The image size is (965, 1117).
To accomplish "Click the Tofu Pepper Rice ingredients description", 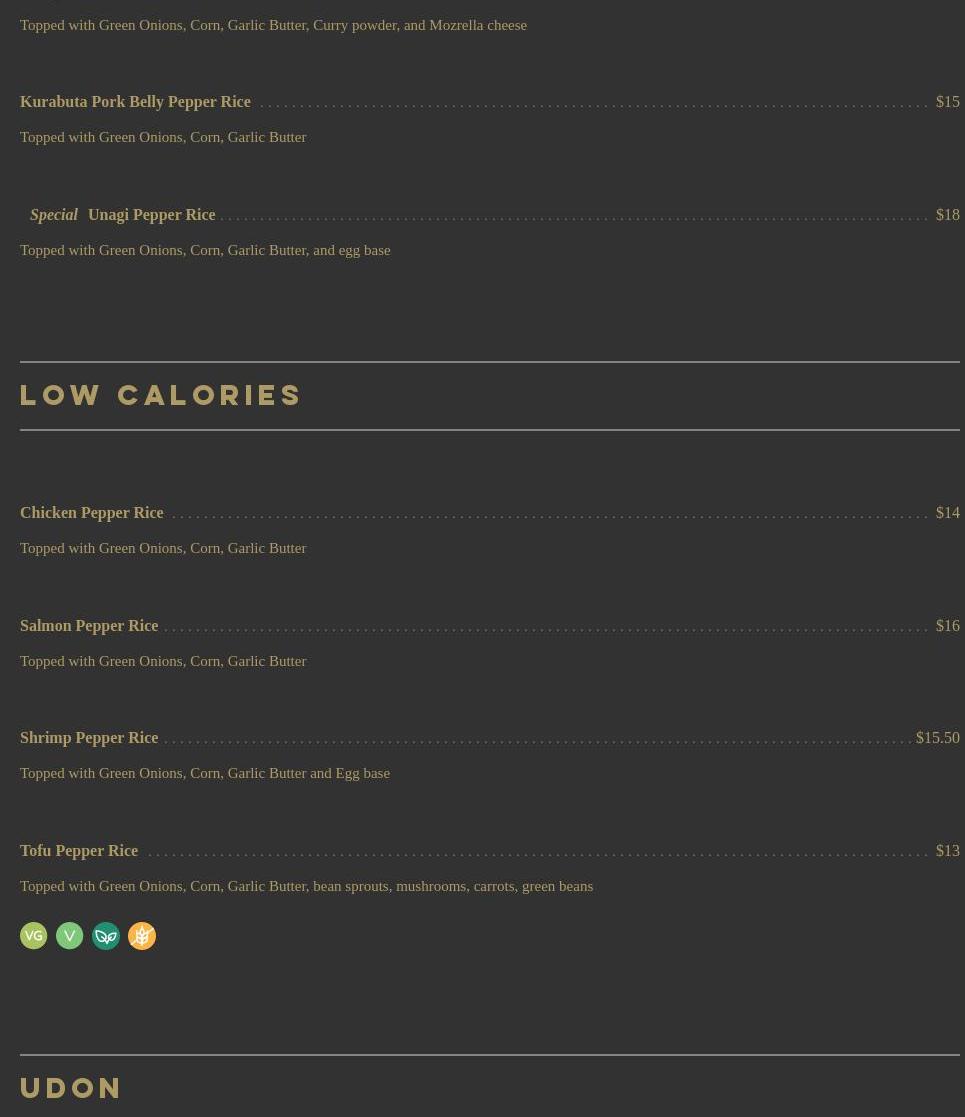I will 306,886.
